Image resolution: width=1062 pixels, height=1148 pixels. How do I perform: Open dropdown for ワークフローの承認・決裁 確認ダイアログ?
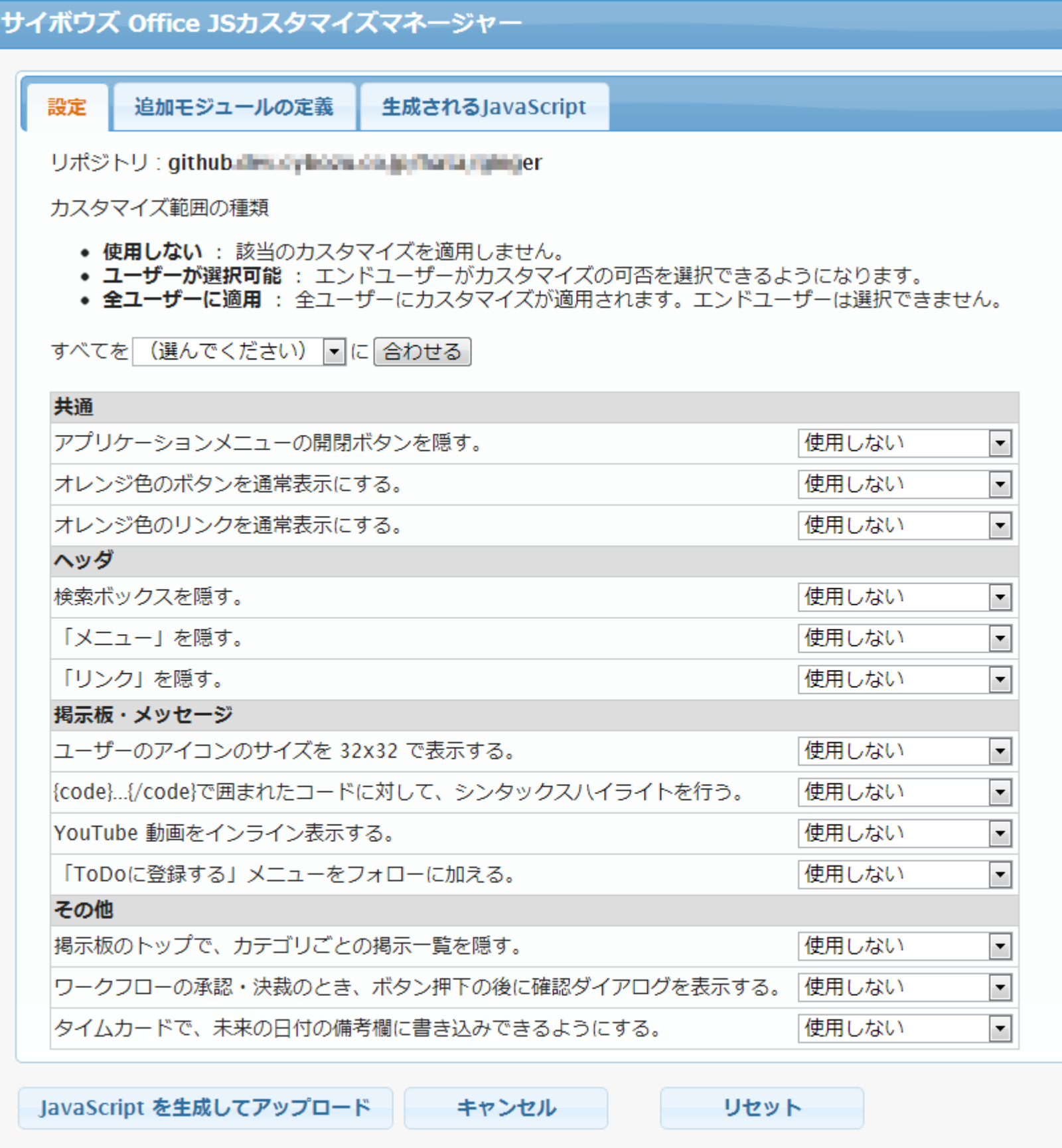(905, 987)
